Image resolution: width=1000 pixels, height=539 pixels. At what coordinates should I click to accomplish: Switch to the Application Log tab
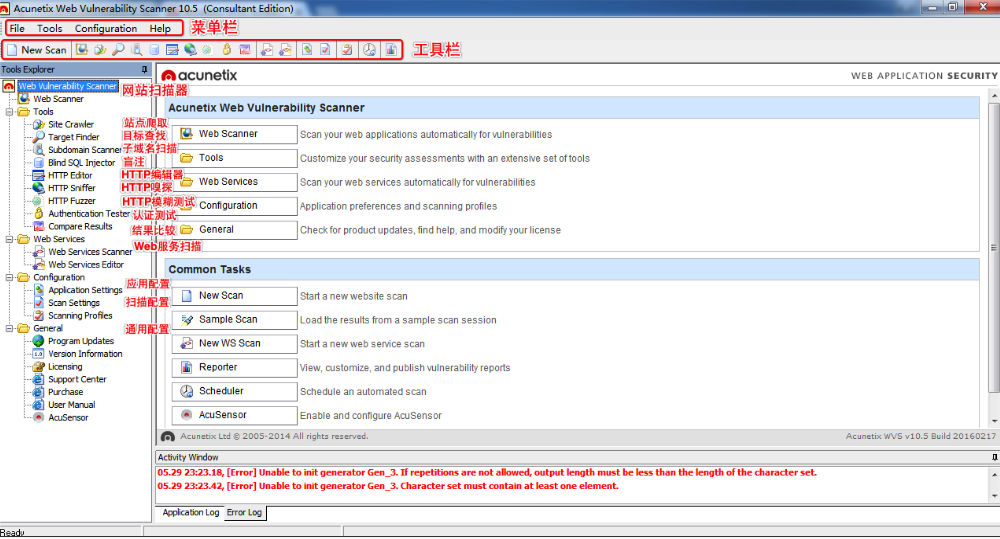tap(190, 512)
